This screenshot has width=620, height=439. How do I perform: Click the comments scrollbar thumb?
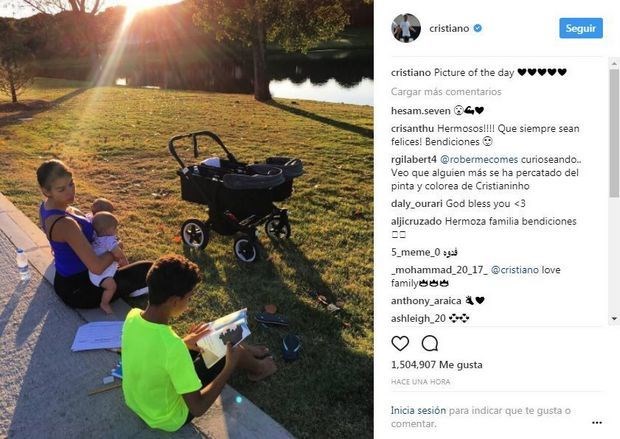[614, 132]
